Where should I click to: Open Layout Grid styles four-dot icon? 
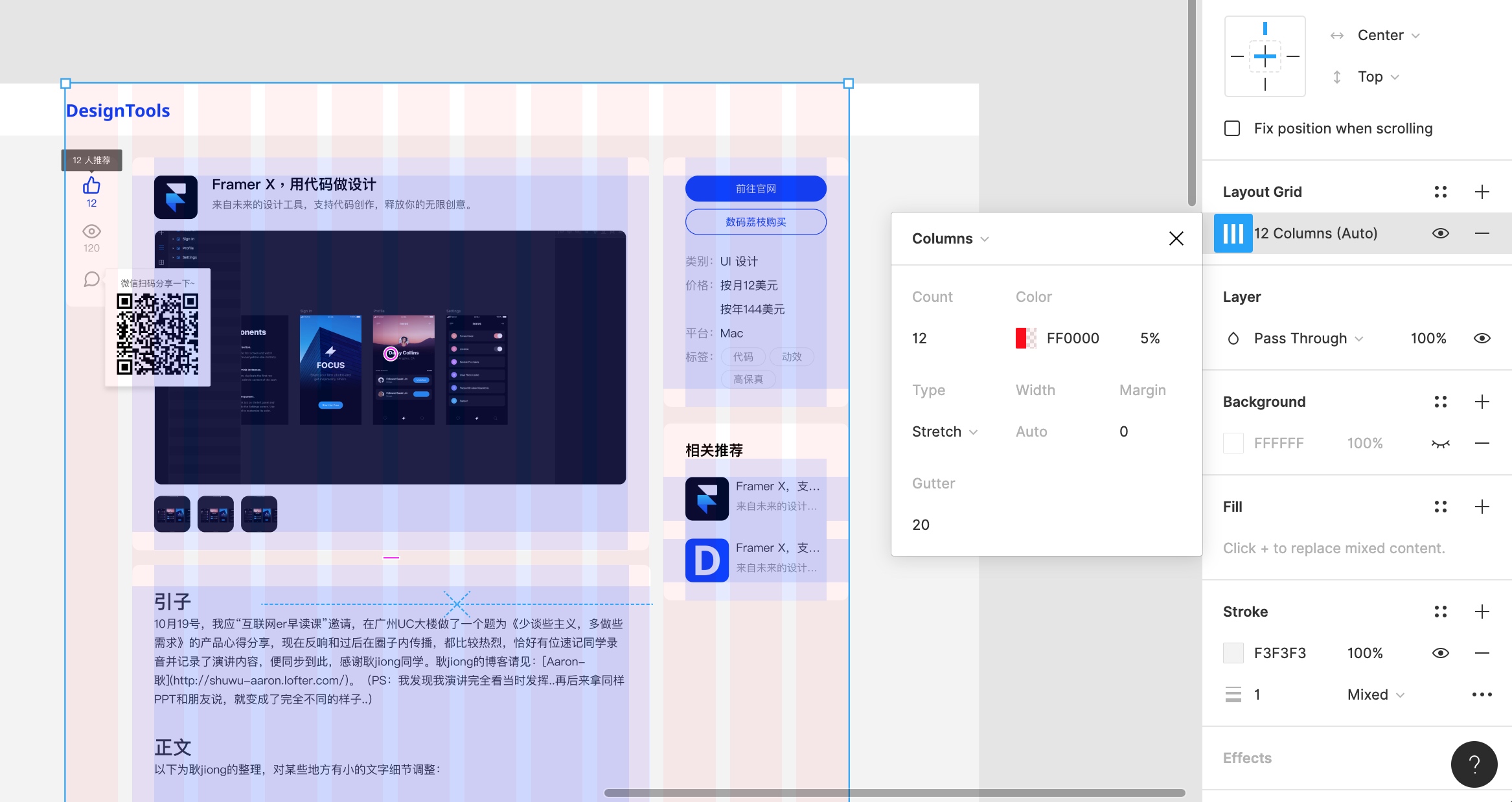click(1440, 192)
